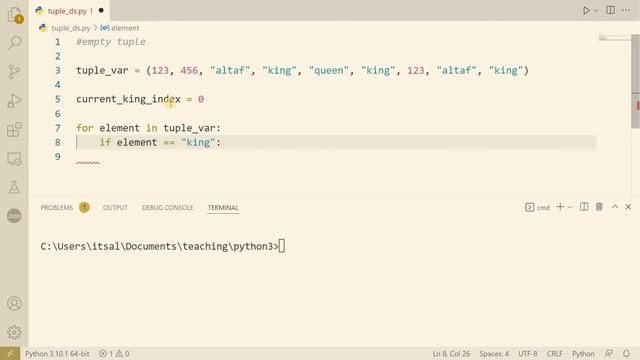Click the #empty tuple comment
Screen dimensions: 640x360
coord(111,42)
